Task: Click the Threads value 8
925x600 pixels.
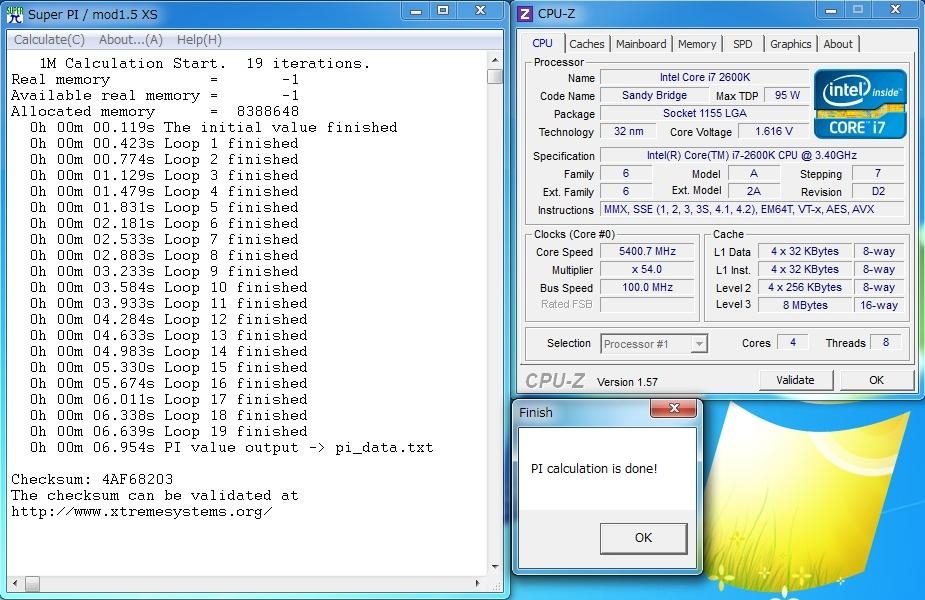Action: (885, 342)
